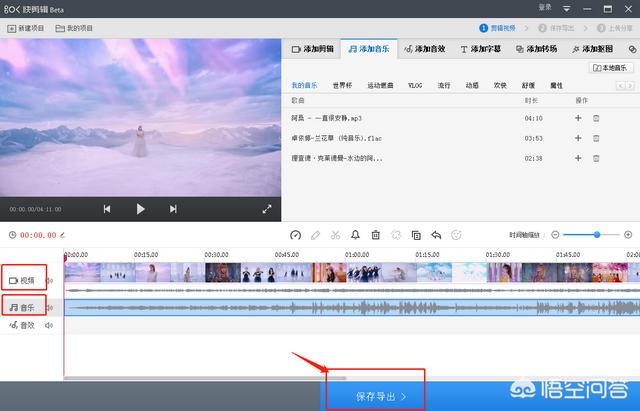Open the title bar dropdown menu arrow
Viewport: 640px width, 411px height.
click(567, 9)
